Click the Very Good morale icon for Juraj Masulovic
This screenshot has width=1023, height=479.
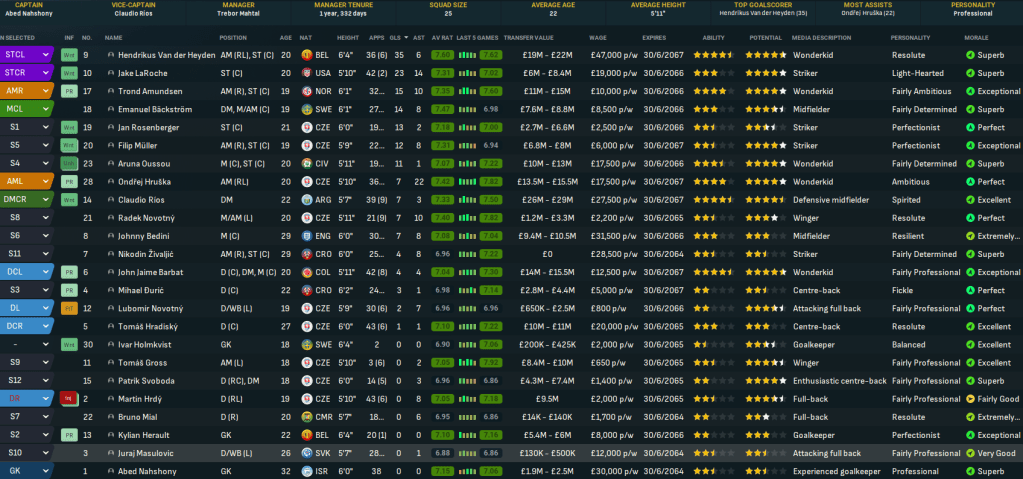[x=970, y=453]
